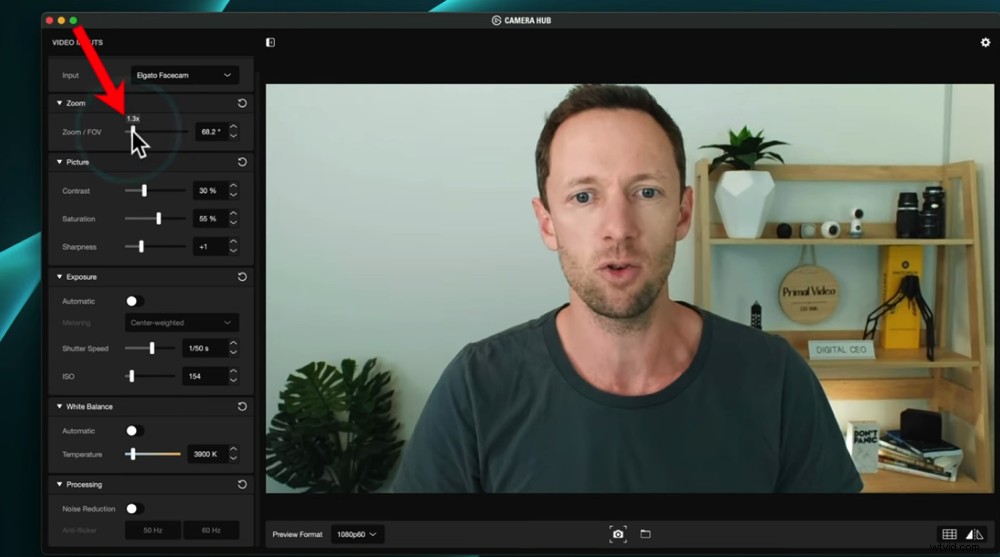Click the Sharpness slider handle
Image resolution: width=1000 pixels, height=557 pixels.
(x=142, y=246)
